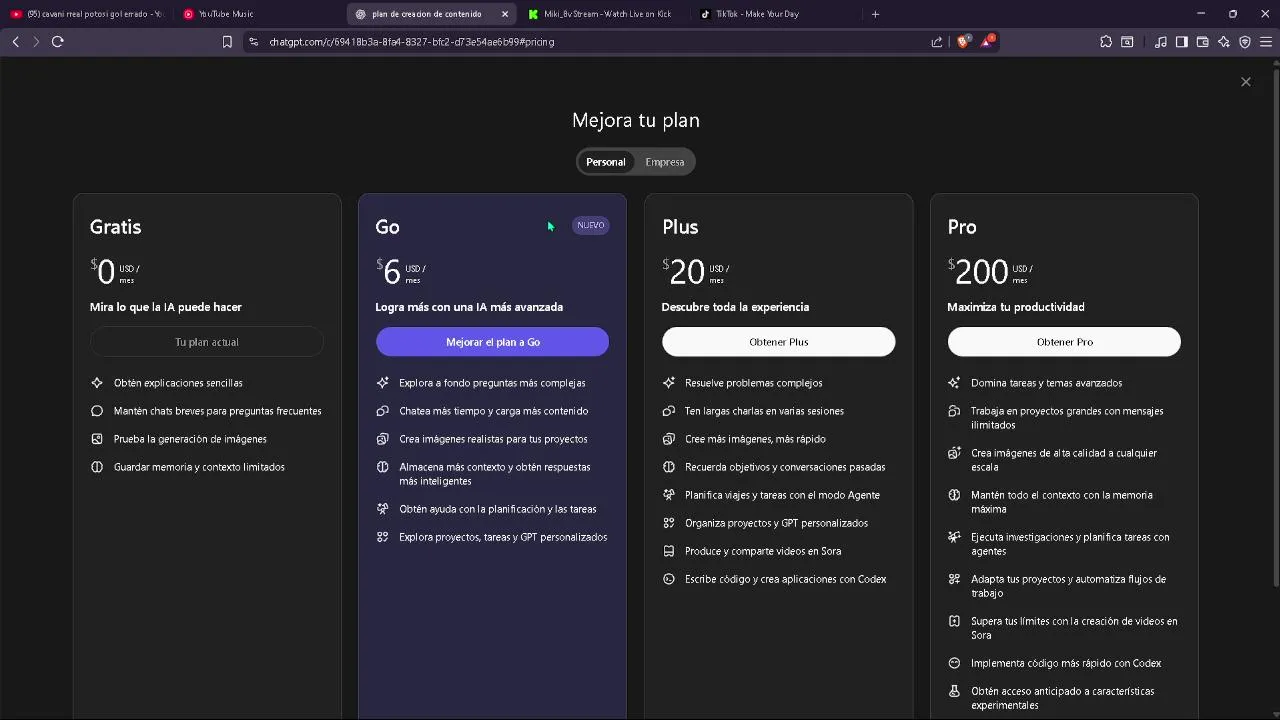This screenshot has height=720, width=1280.
Task: Click the share icon in the address bar
Action: point(937,42)
